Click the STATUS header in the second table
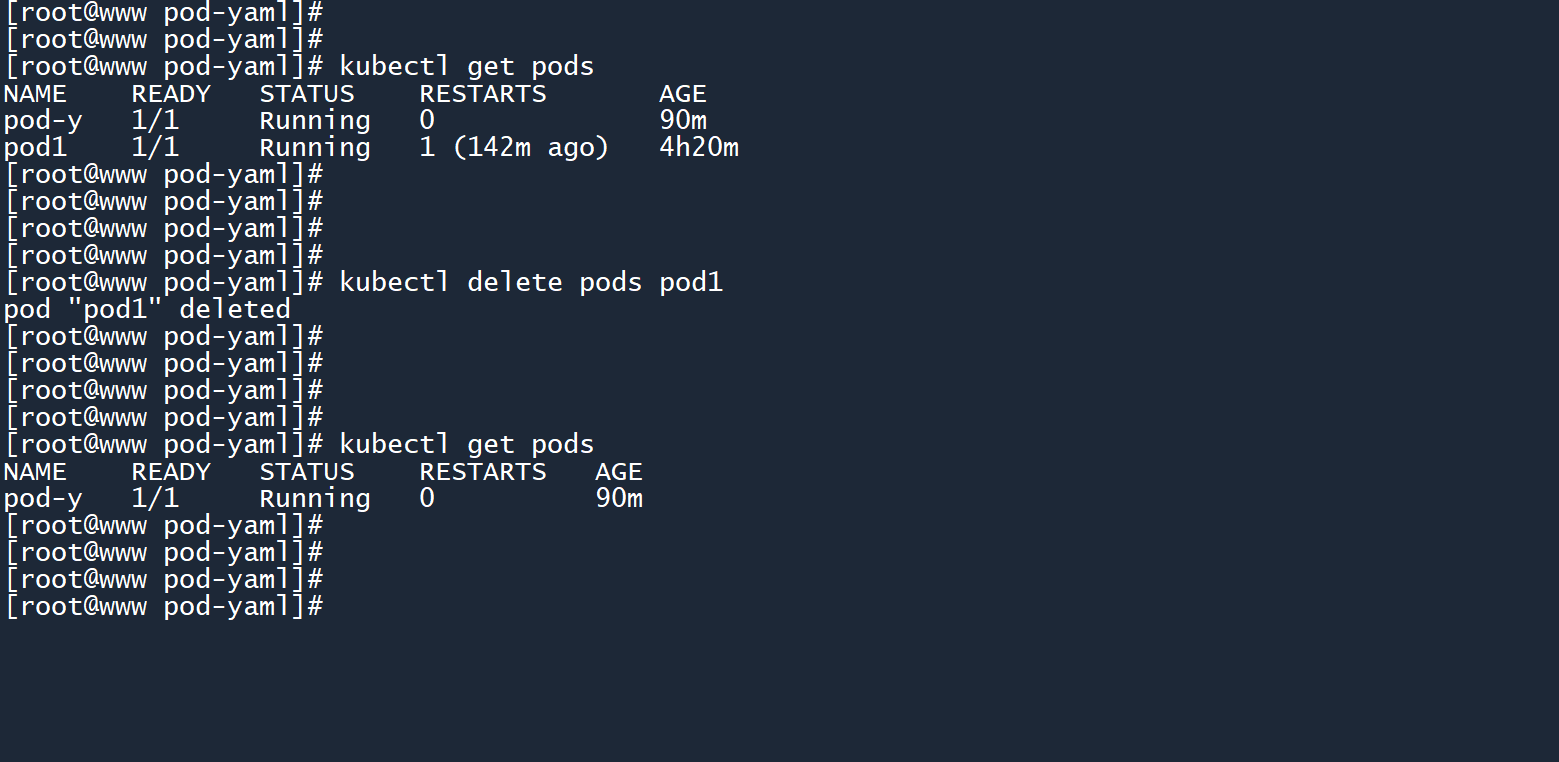 pos(306,472)
